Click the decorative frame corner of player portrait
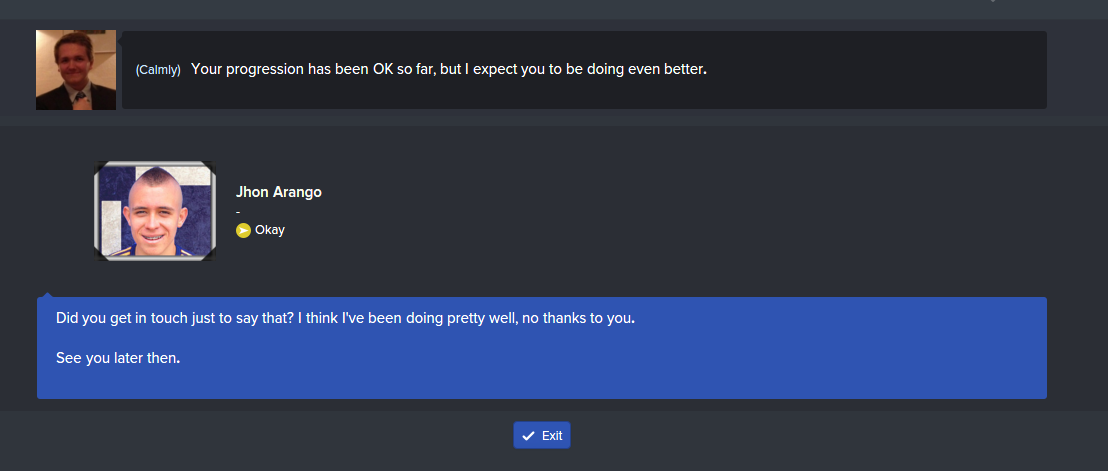 [x=100, y=167]
